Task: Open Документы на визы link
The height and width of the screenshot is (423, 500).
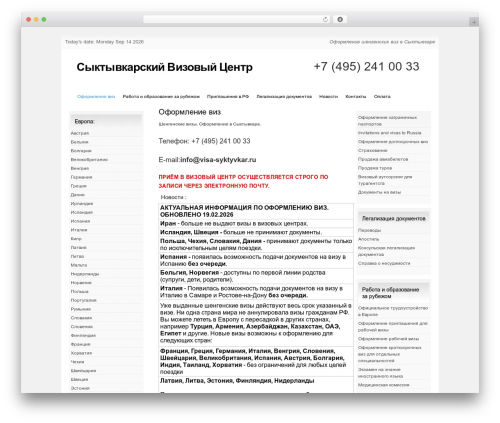Action: pos(379,192)
